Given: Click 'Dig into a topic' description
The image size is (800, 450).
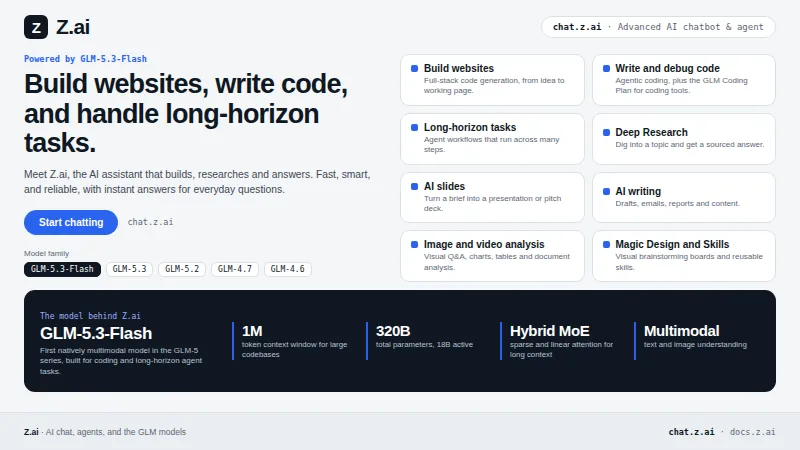Looking at the screenshot, I should [689, 145].
